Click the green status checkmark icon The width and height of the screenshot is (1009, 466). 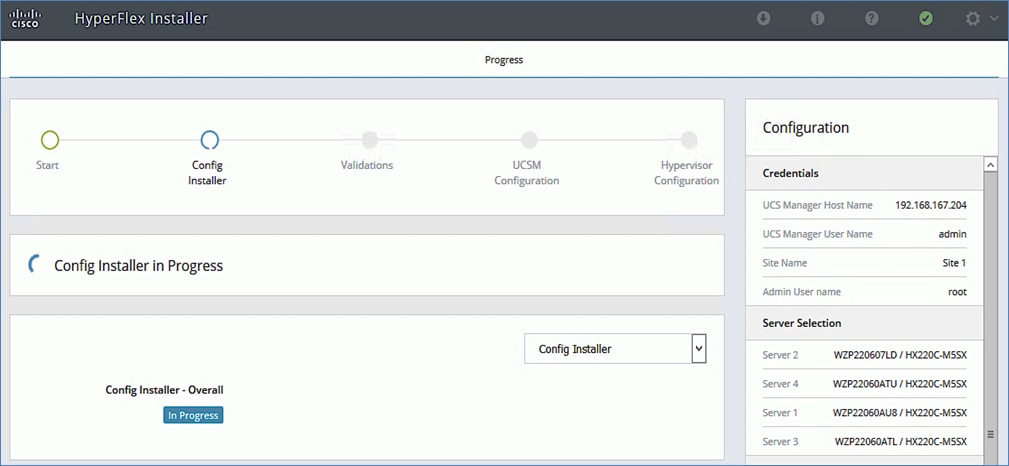(x=925, y=19)
